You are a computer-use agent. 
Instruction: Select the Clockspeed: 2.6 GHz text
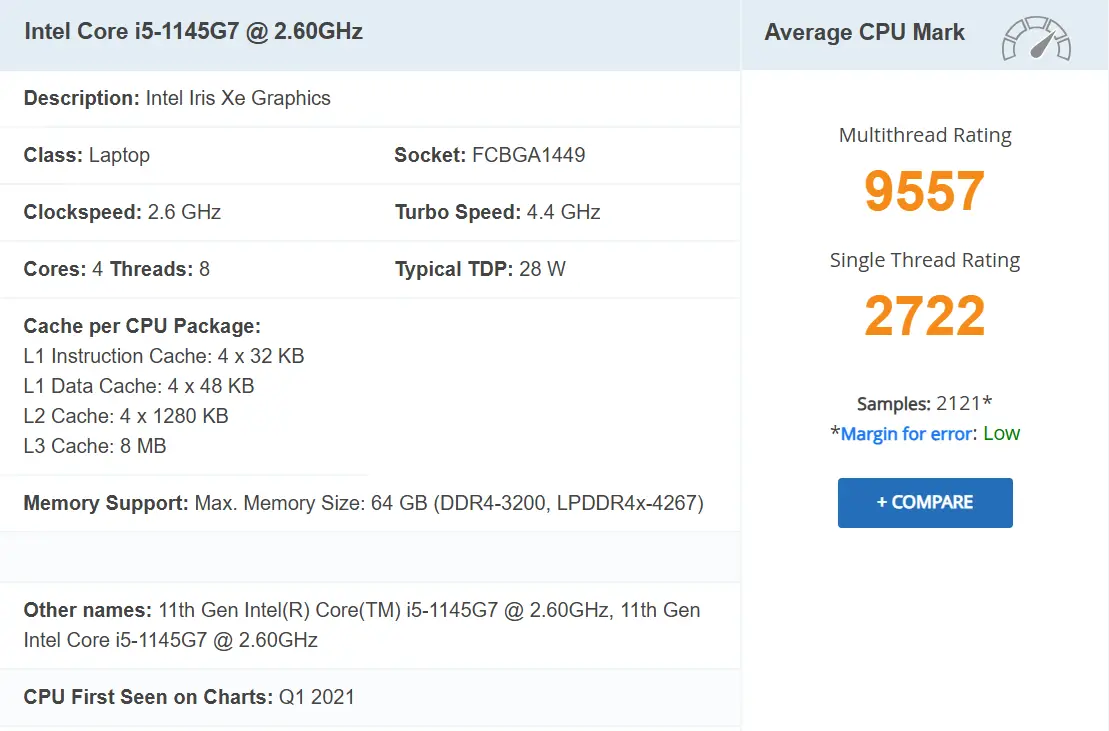click(x=122, y=212)
